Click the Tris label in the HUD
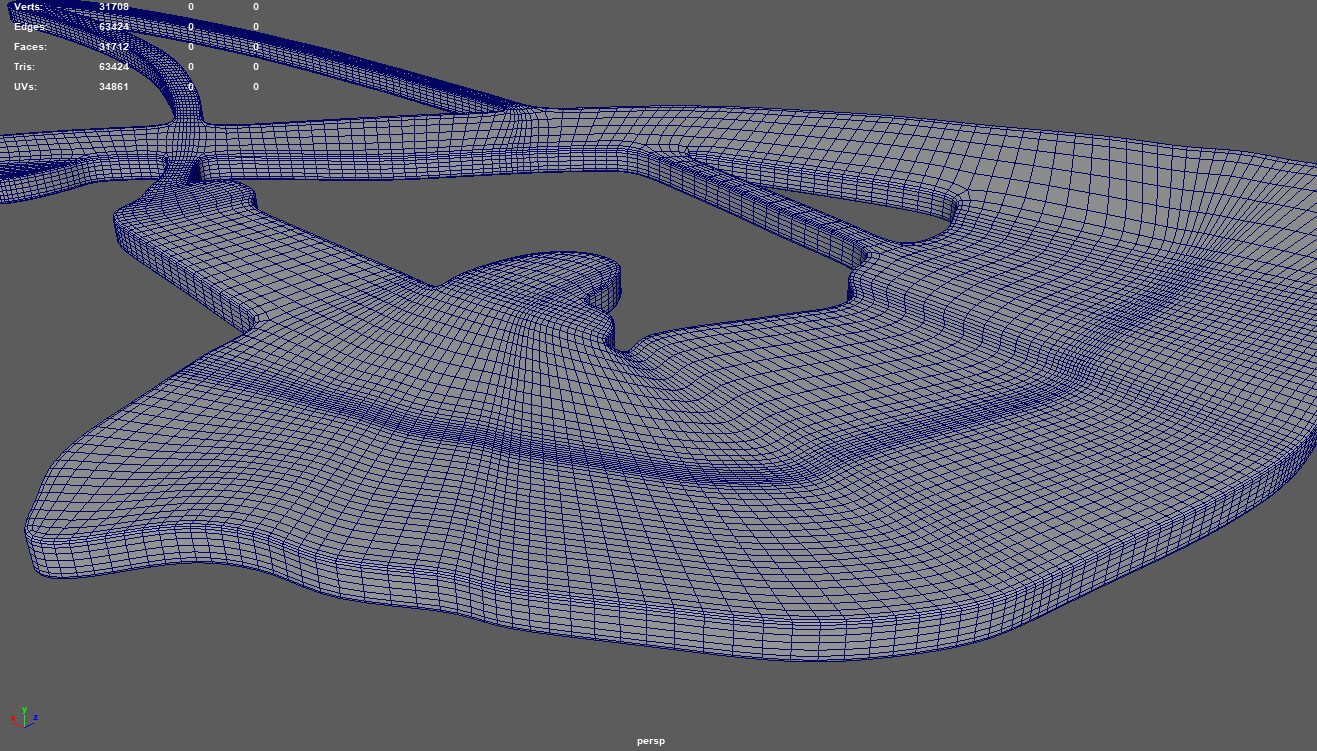This screenshot has width=1317, height=751. (26, 67)
